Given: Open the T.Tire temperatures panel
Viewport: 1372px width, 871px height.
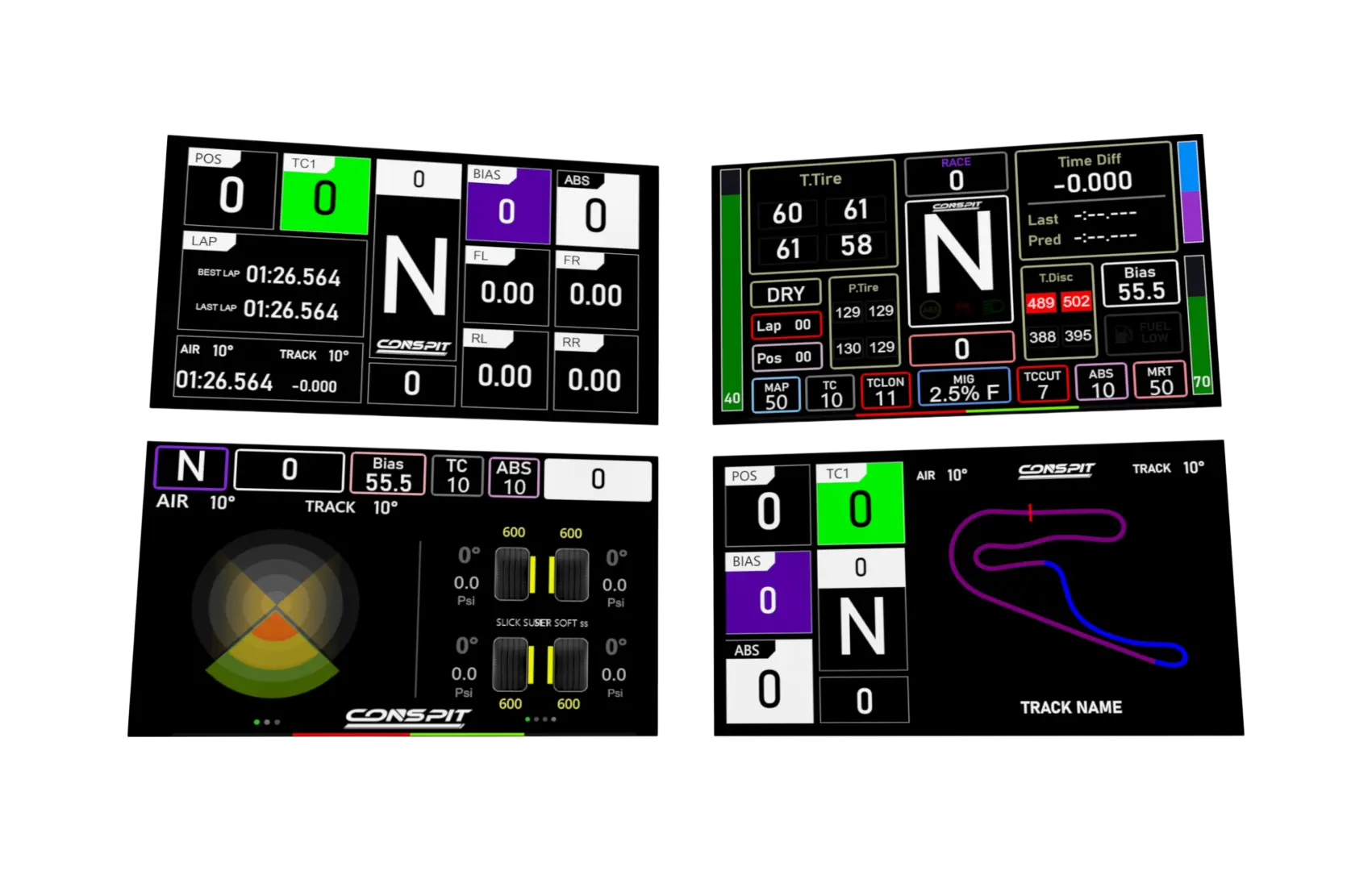Looking at the screenshot, I should pyautogui.click(x=821, y=214).
